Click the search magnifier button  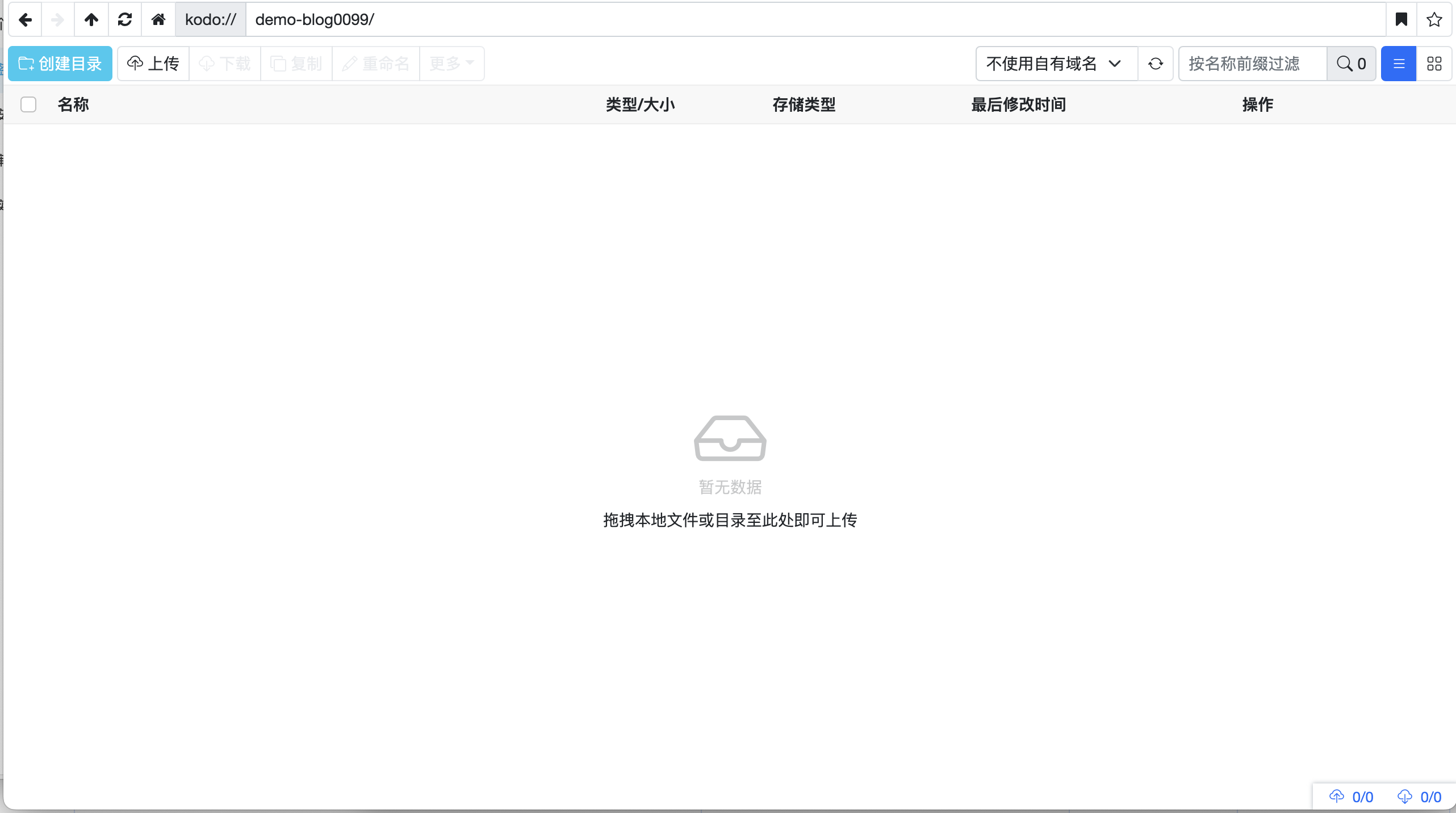tap(1351, 64)
